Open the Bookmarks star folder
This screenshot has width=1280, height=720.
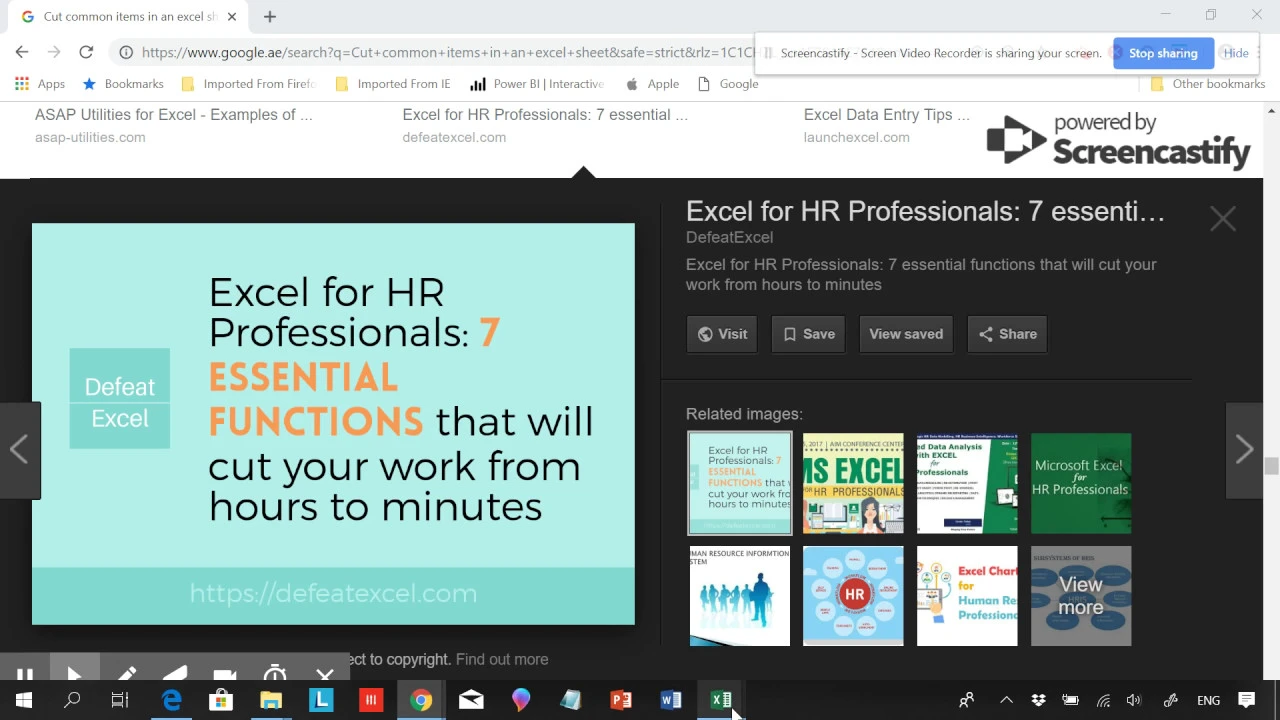pyautogui.click(x=122, y=84)
